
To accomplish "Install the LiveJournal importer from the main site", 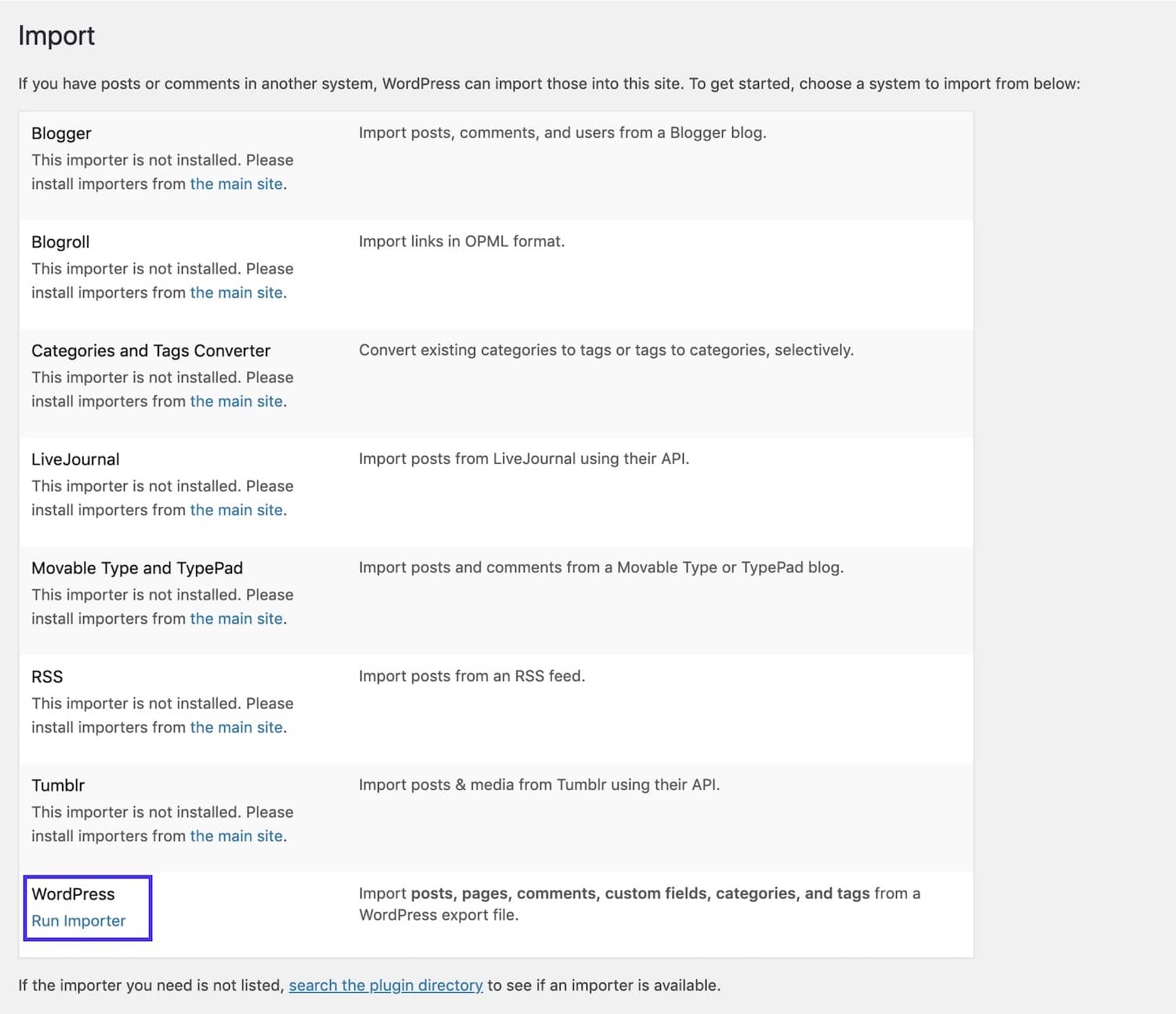I will click(x=236, y=509).
